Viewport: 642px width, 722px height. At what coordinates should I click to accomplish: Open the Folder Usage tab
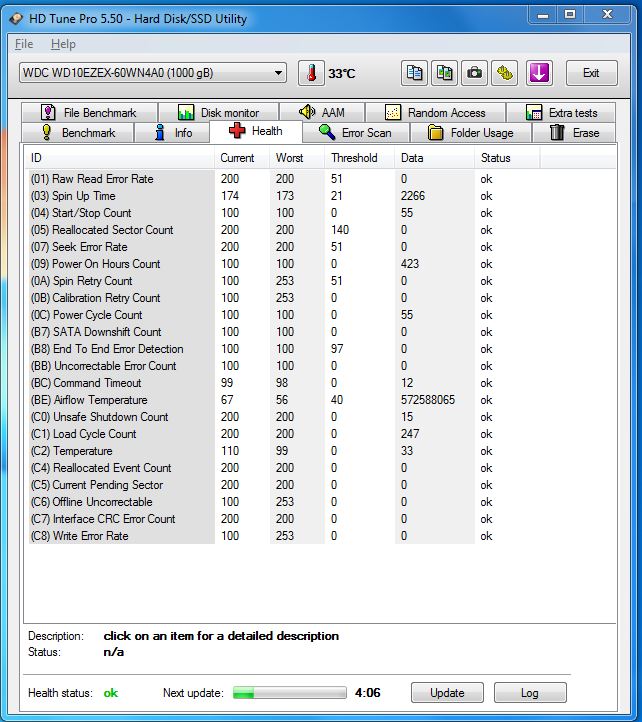coord(471,133)
